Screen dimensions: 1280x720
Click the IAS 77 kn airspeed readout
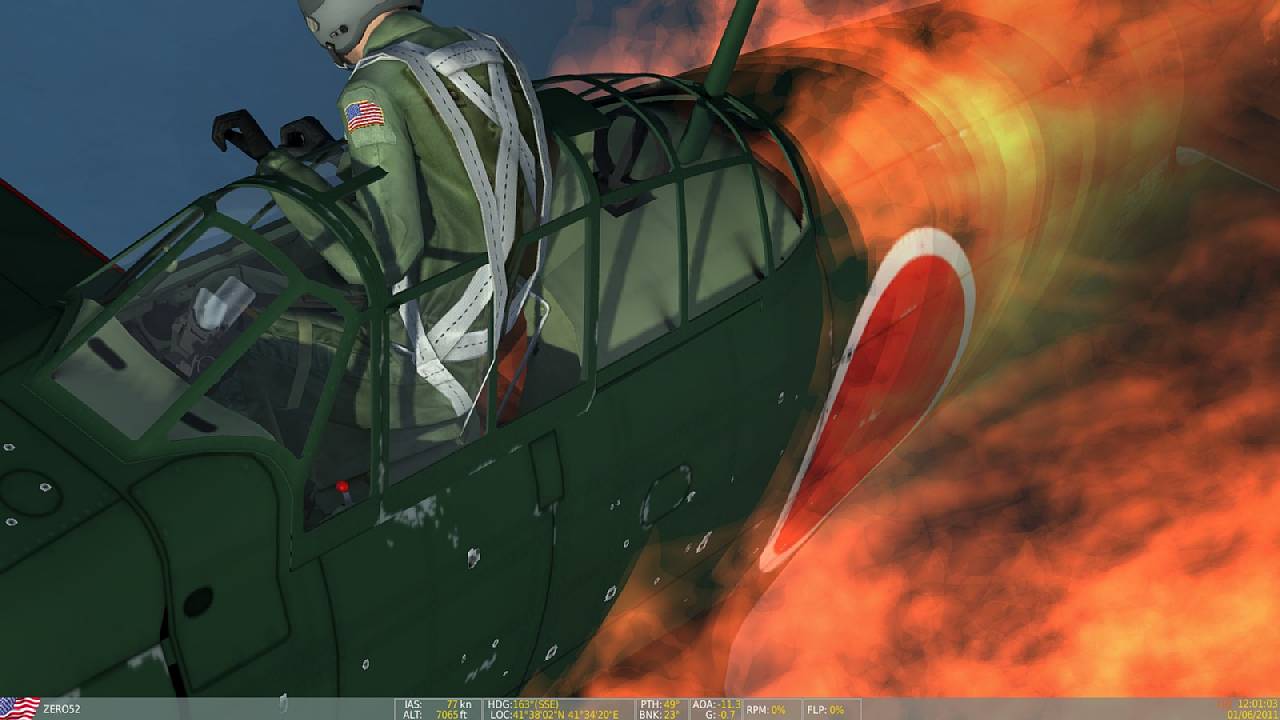click(x=437, y=704)
